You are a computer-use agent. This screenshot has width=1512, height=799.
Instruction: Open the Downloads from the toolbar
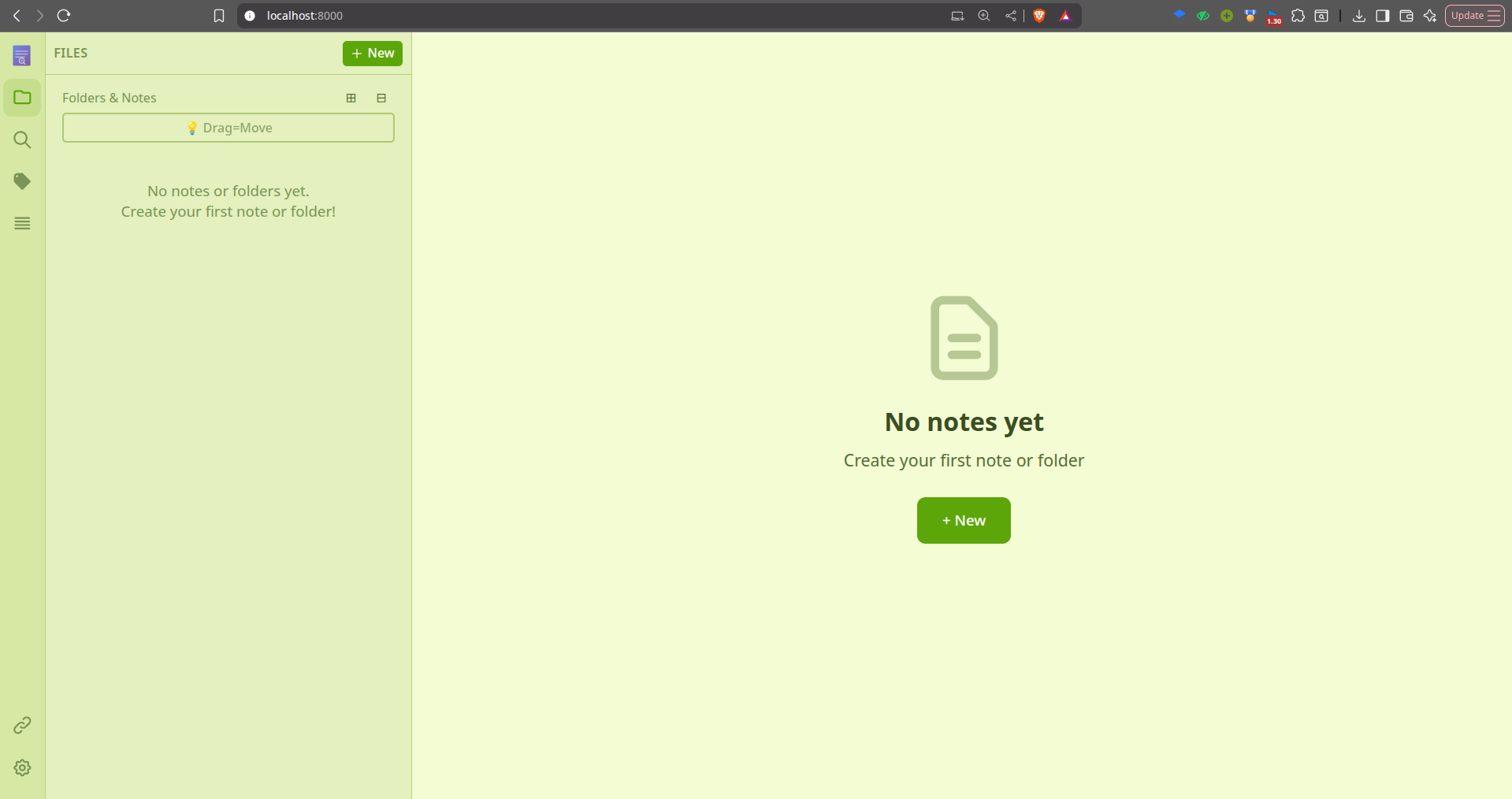[1358, 16]
